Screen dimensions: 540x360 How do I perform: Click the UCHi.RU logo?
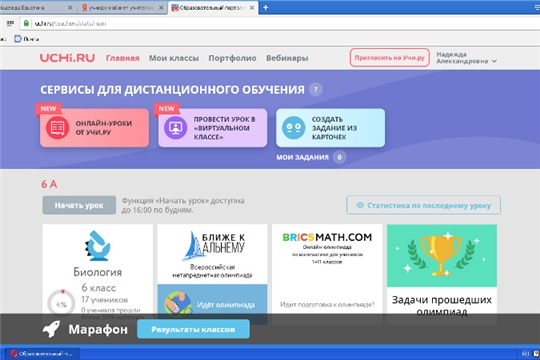(x=67, y=58)
